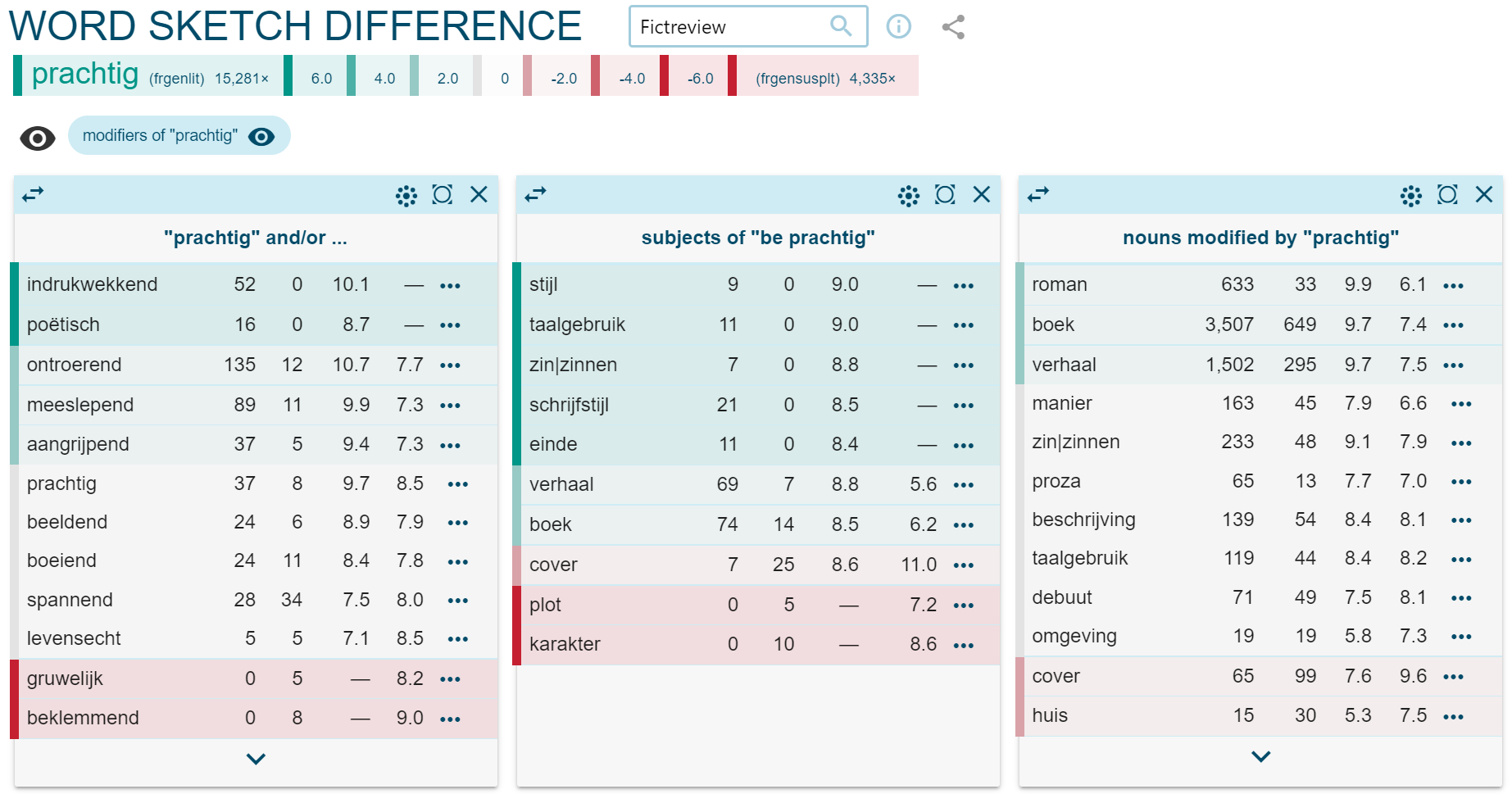This screenshot has height=794, width=1512.
Task: Open the three-dot menu for "cover" subject row
Action: click(964, 565)
